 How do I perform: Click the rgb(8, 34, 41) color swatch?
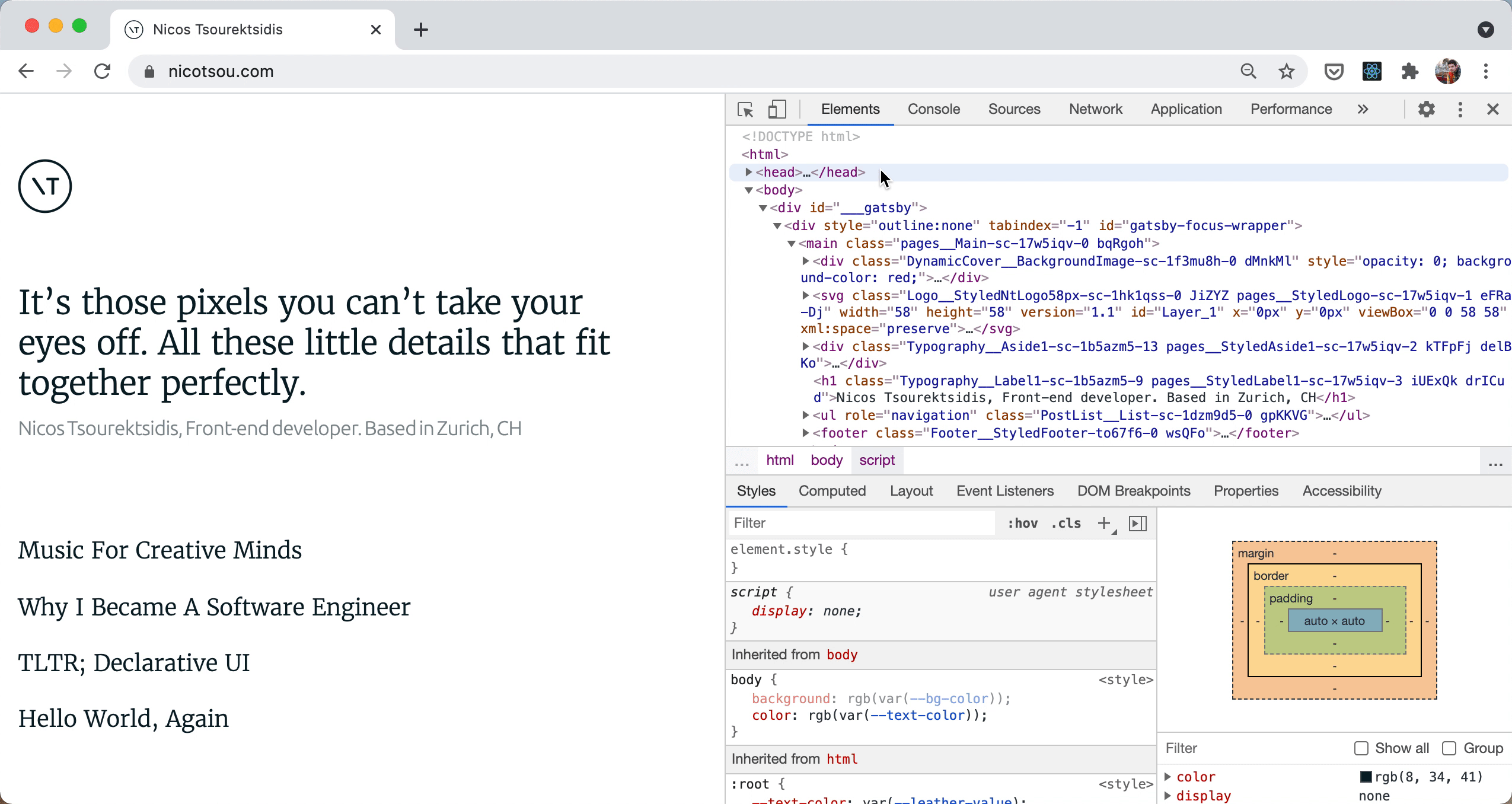[1366, 777]
